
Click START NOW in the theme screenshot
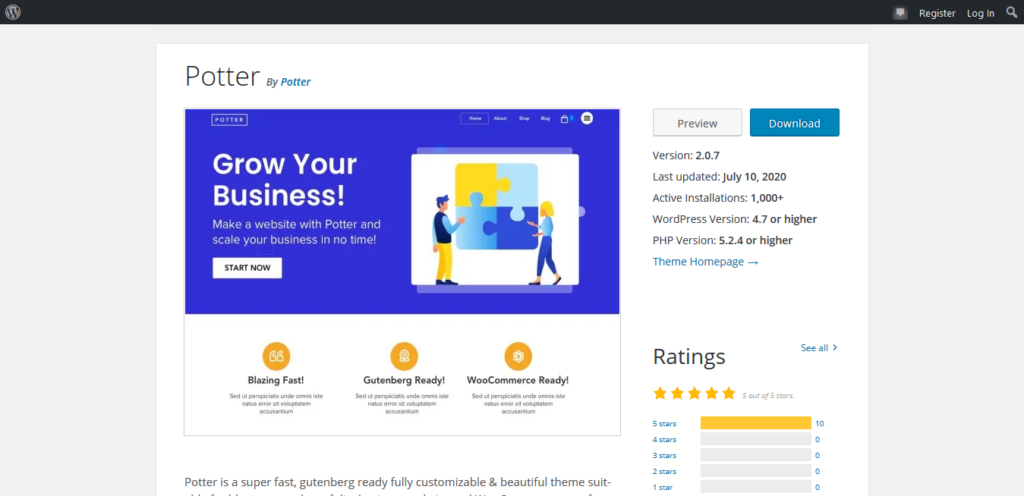pos(247,268)
